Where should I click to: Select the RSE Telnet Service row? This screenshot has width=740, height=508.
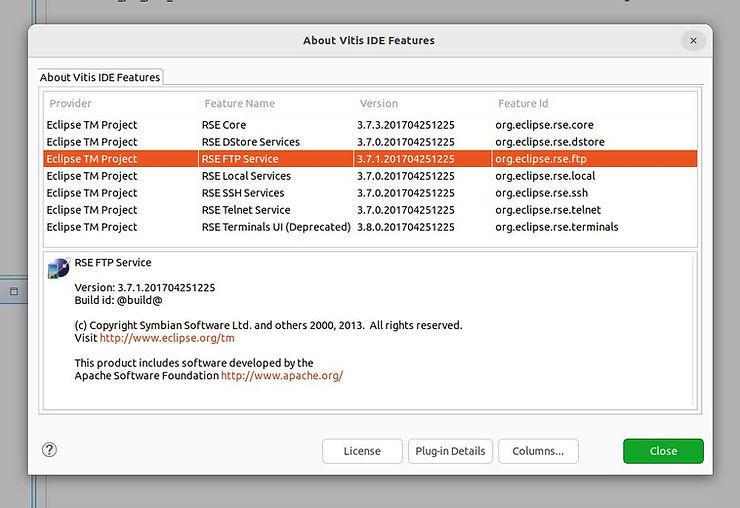246,210
